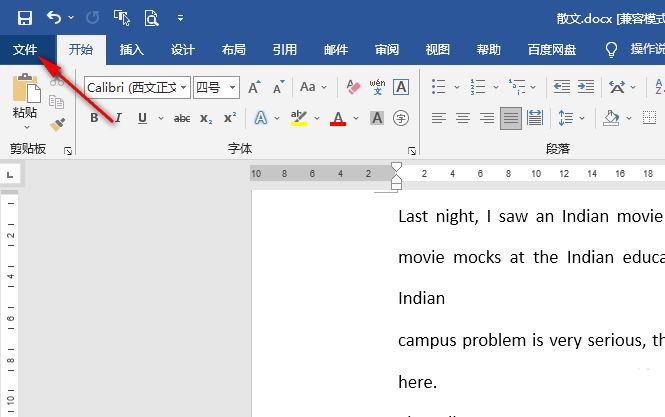
Task: Click the red font color button
Action: [337, 118]
